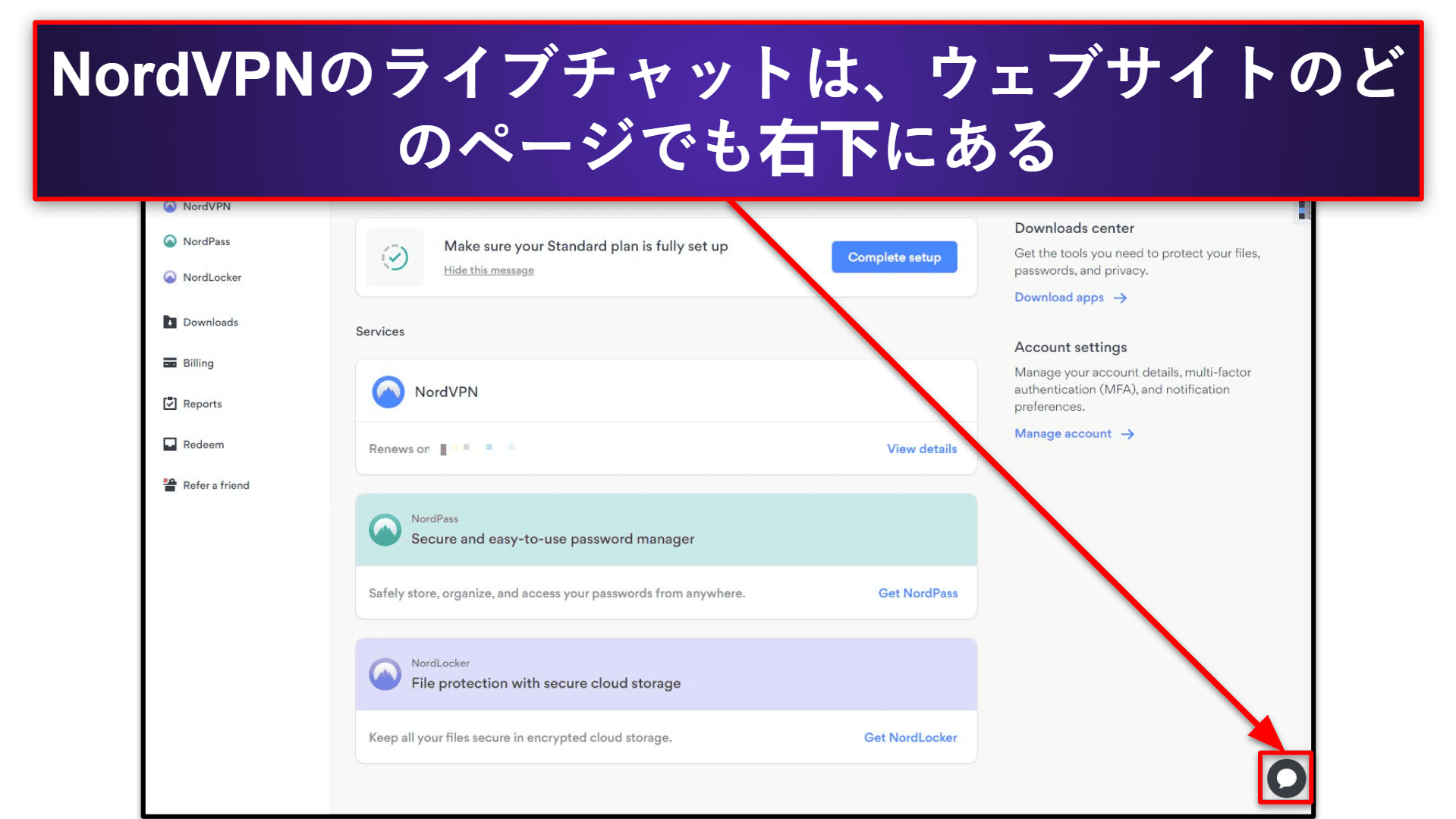Click the setup progress checkmark icon
This screenshot has height=819, width=1456.
coord(395,257)
